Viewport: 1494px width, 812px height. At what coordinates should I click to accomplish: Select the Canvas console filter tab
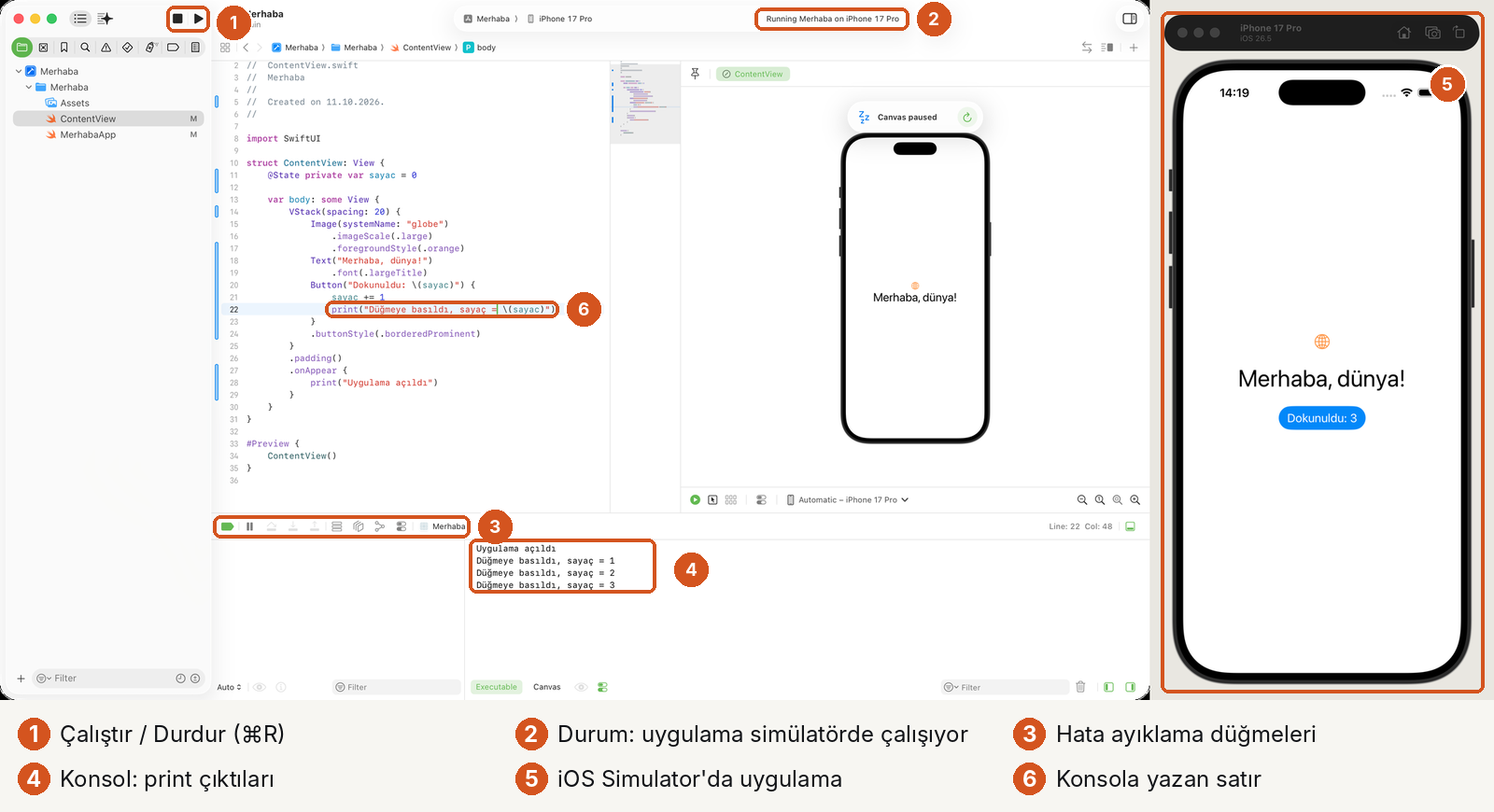547,687
